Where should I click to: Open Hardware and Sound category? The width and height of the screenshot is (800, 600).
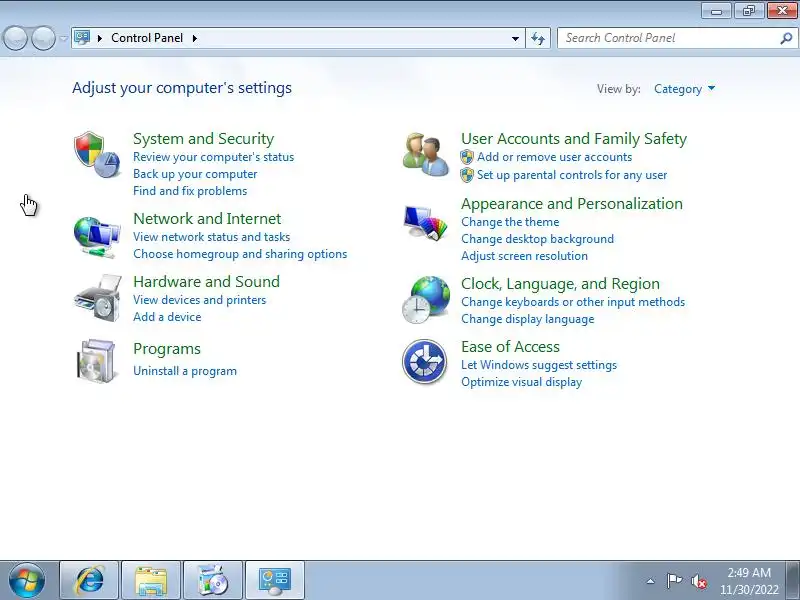coord(207,282)
